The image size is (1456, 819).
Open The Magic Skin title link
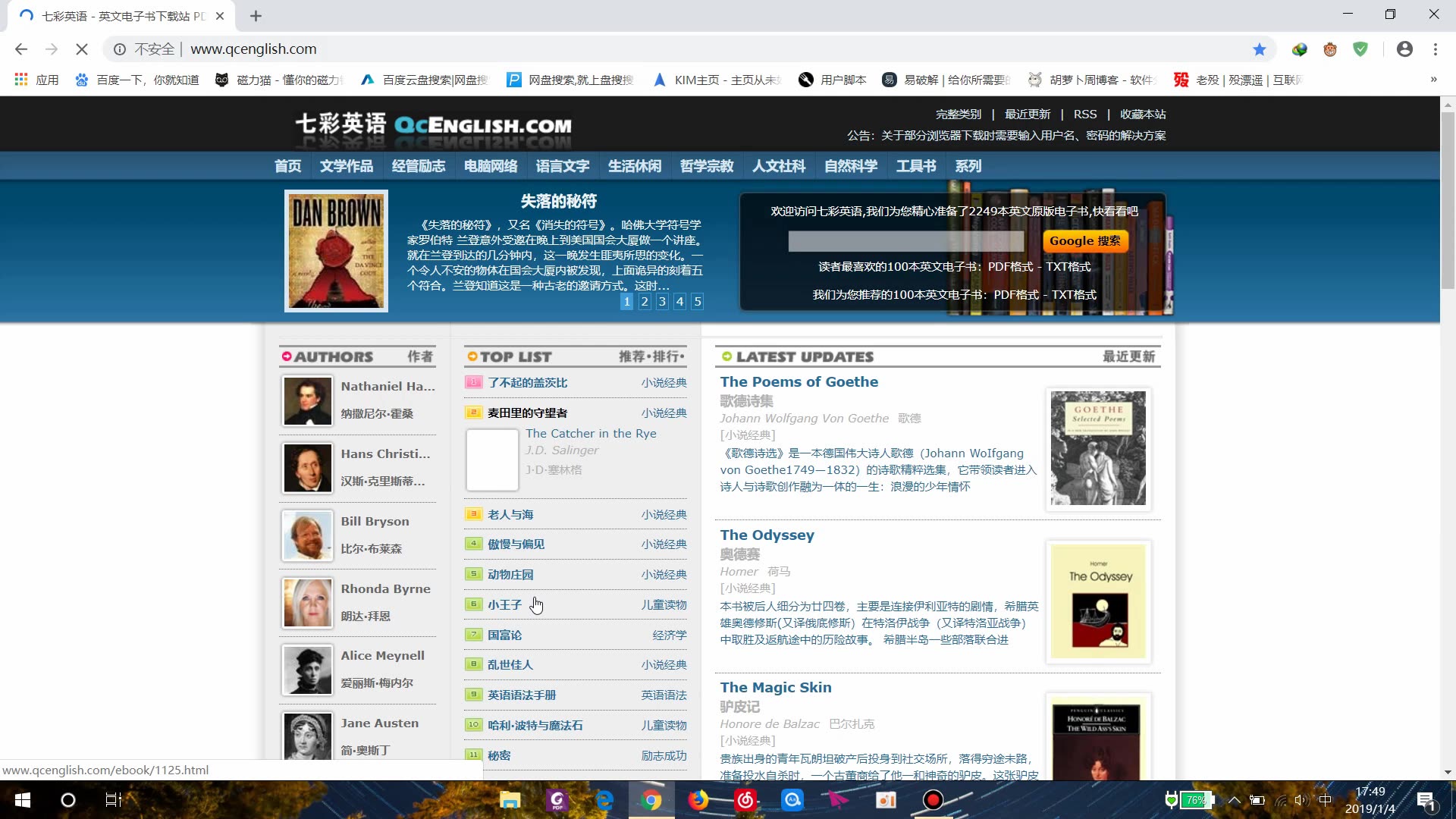coord(776,688)
